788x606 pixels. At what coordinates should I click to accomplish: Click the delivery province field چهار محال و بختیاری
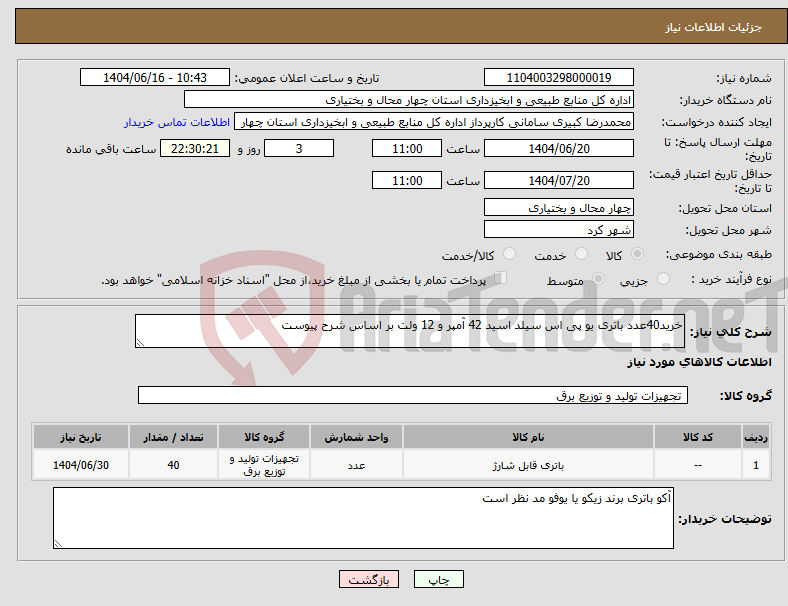click(558, 207)
